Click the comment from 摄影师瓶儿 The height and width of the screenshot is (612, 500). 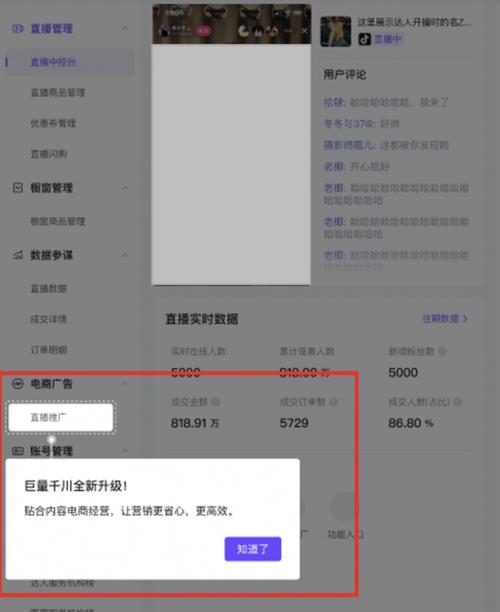386,145
